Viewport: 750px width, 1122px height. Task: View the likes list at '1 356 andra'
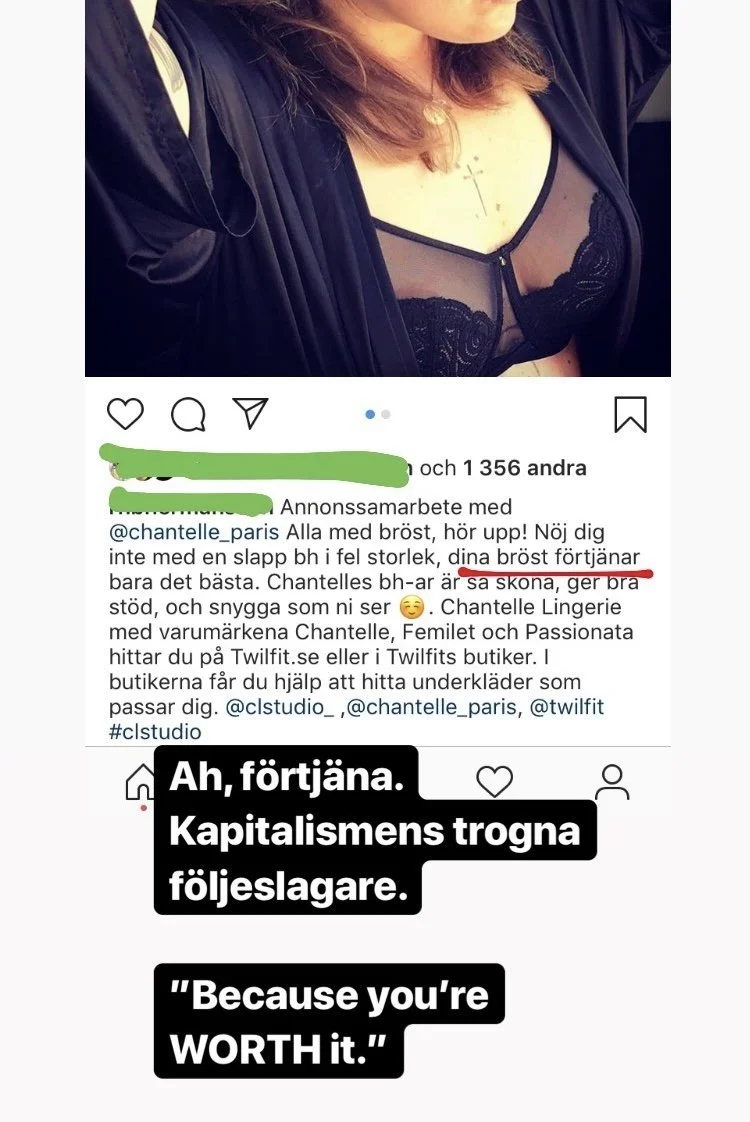coord(525,468)
